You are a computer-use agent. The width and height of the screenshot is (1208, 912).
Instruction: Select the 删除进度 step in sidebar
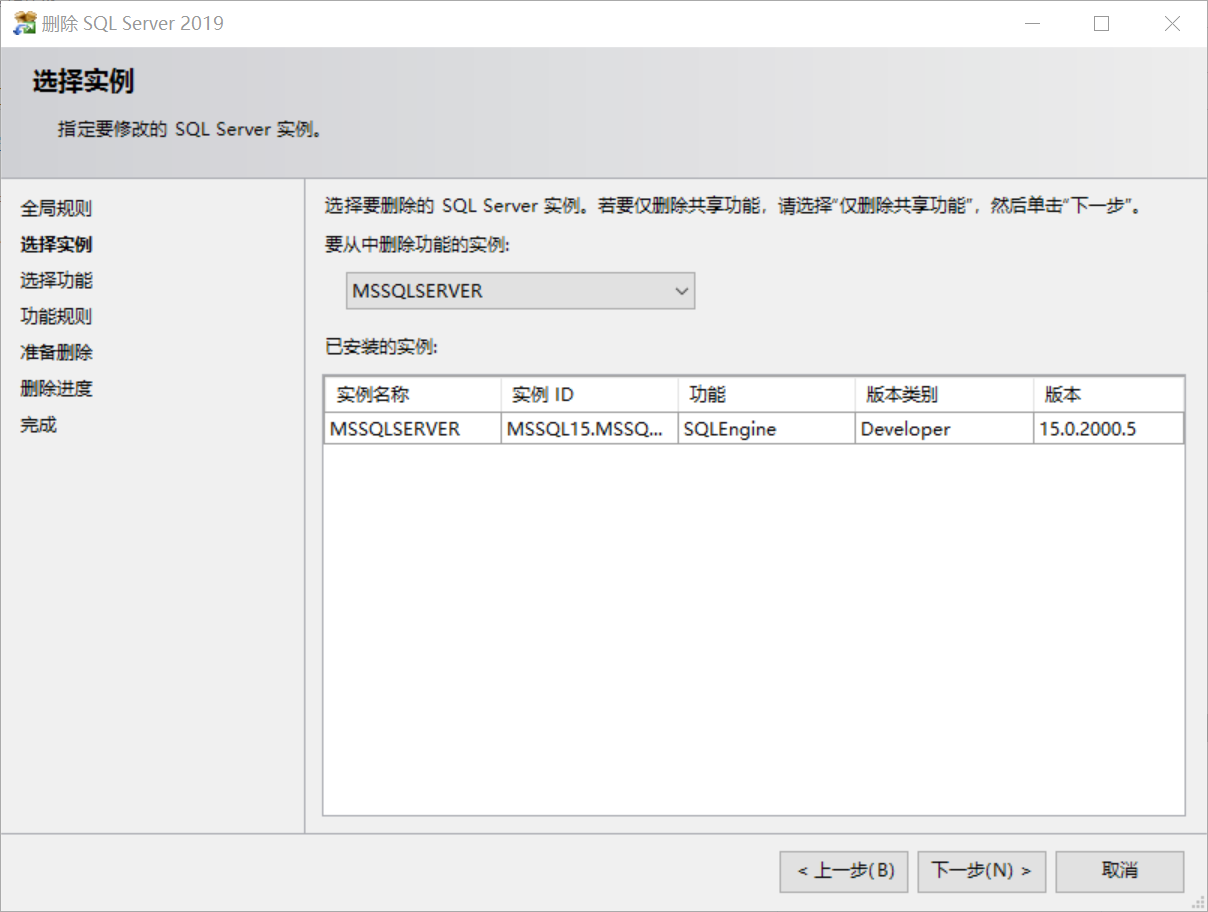click(x=56, y=389)
